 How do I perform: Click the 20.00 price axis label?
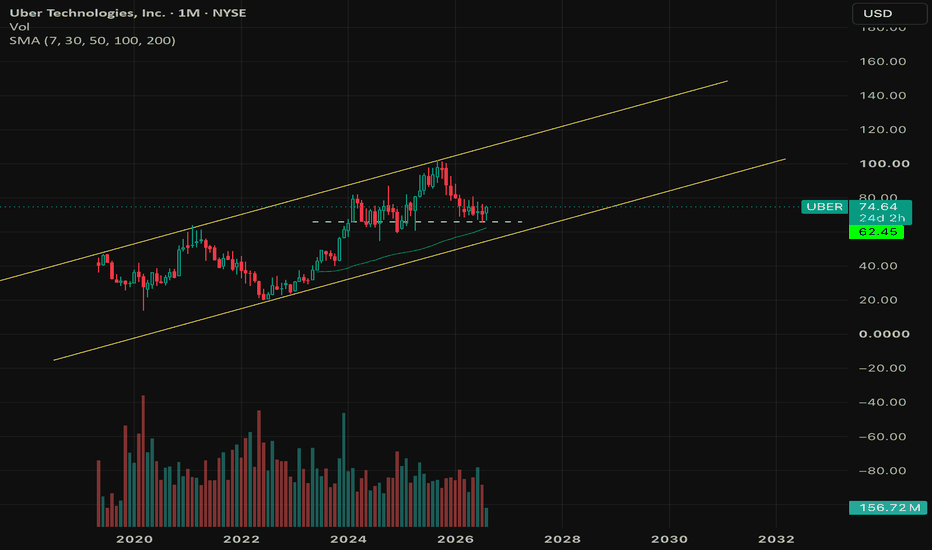click(x=878, y=300)
